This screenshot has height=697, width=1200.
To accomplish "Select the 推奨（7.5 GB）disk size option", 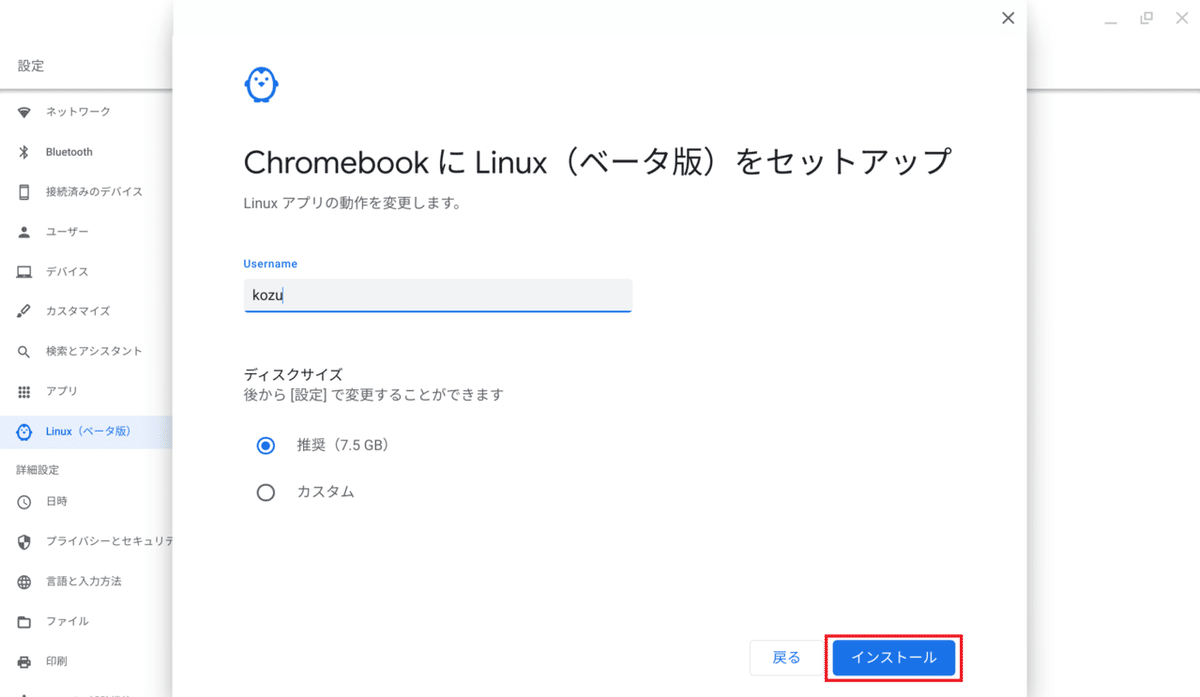I will click(x=265, y=445).
